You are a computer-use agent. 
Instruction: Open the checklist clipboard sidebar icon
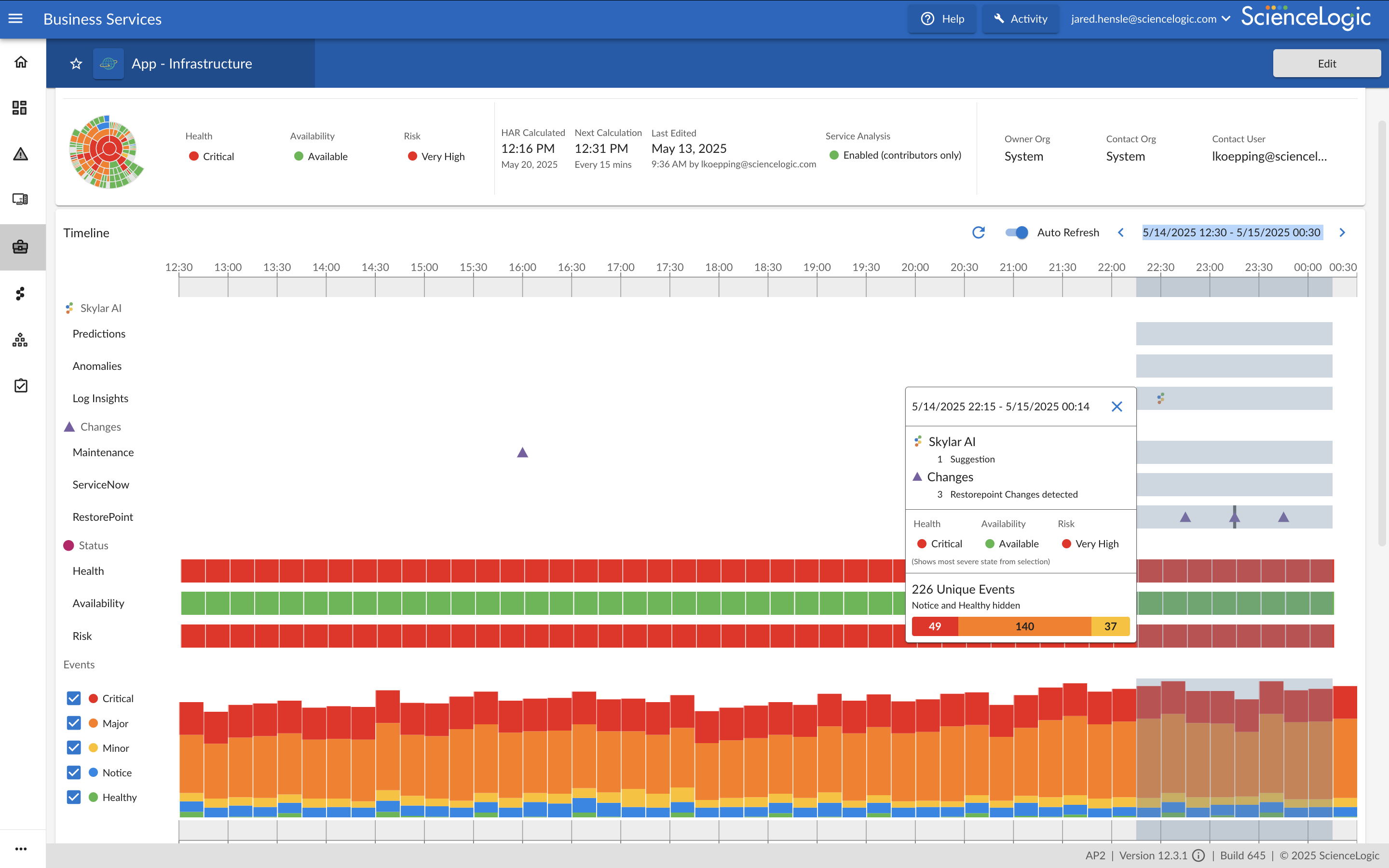point(21,386)
